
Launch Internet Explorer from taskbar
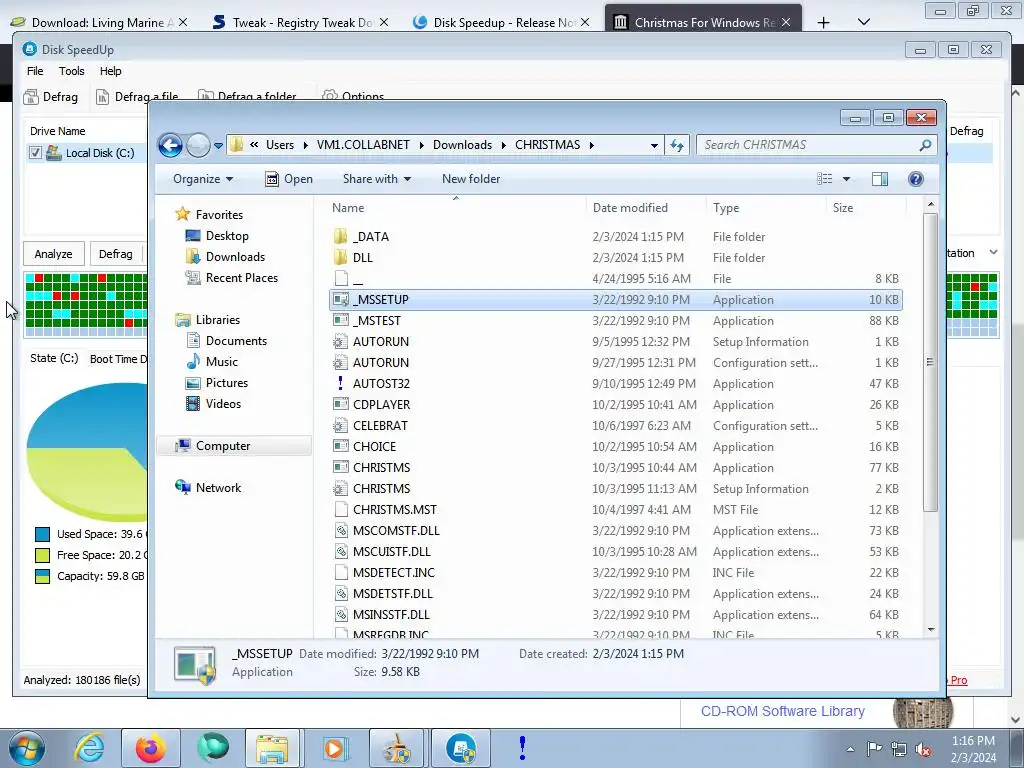pyautogui.click(x=89, y=748)
